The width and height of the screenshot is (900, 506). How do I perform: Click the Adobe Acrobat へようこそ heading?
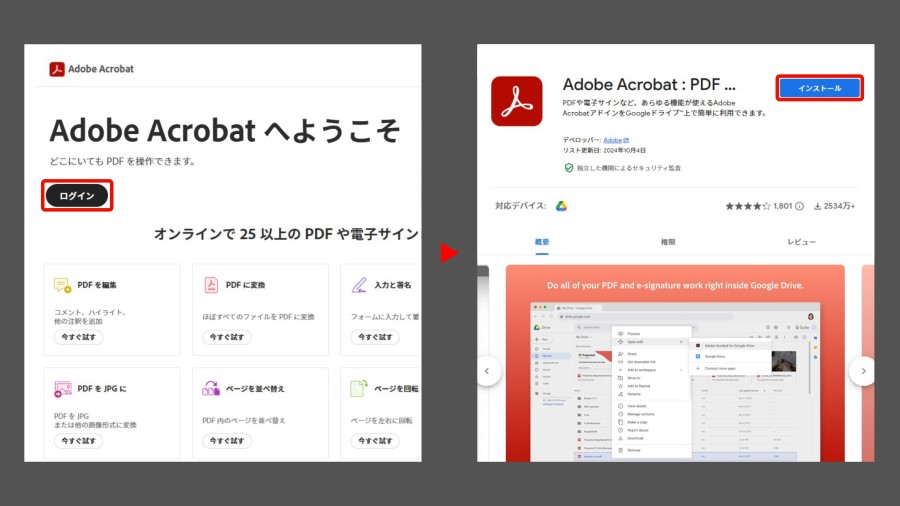[224, 130]
